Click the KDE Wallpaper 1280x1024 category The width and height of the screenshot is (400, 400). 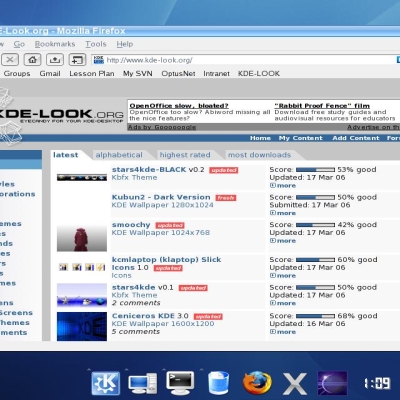162,205
